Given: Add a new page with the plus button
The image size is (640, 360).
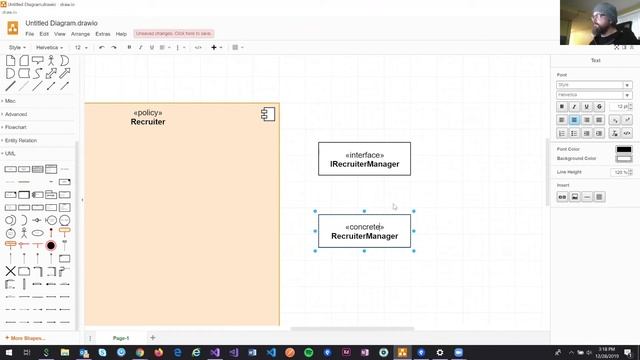Looking at the screenshot, I should tap(153, 338).
